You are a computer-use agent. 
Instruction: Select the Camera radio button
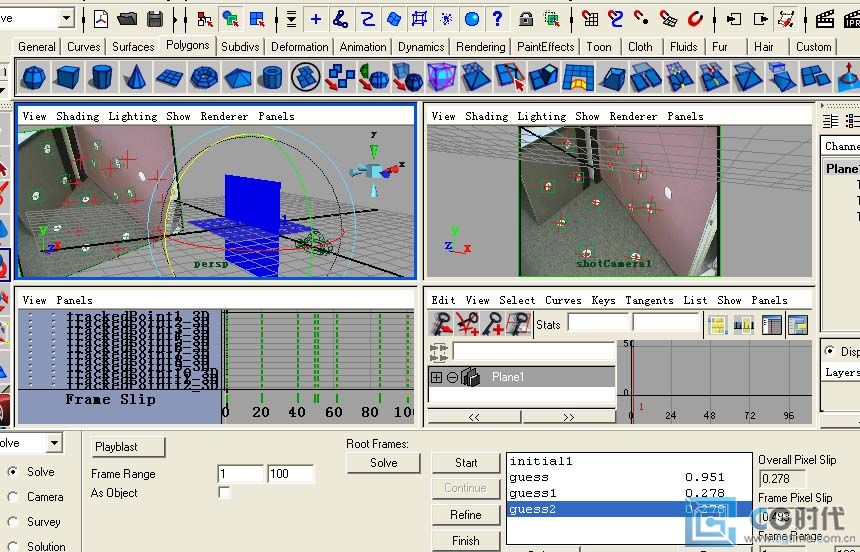[13, 497]
